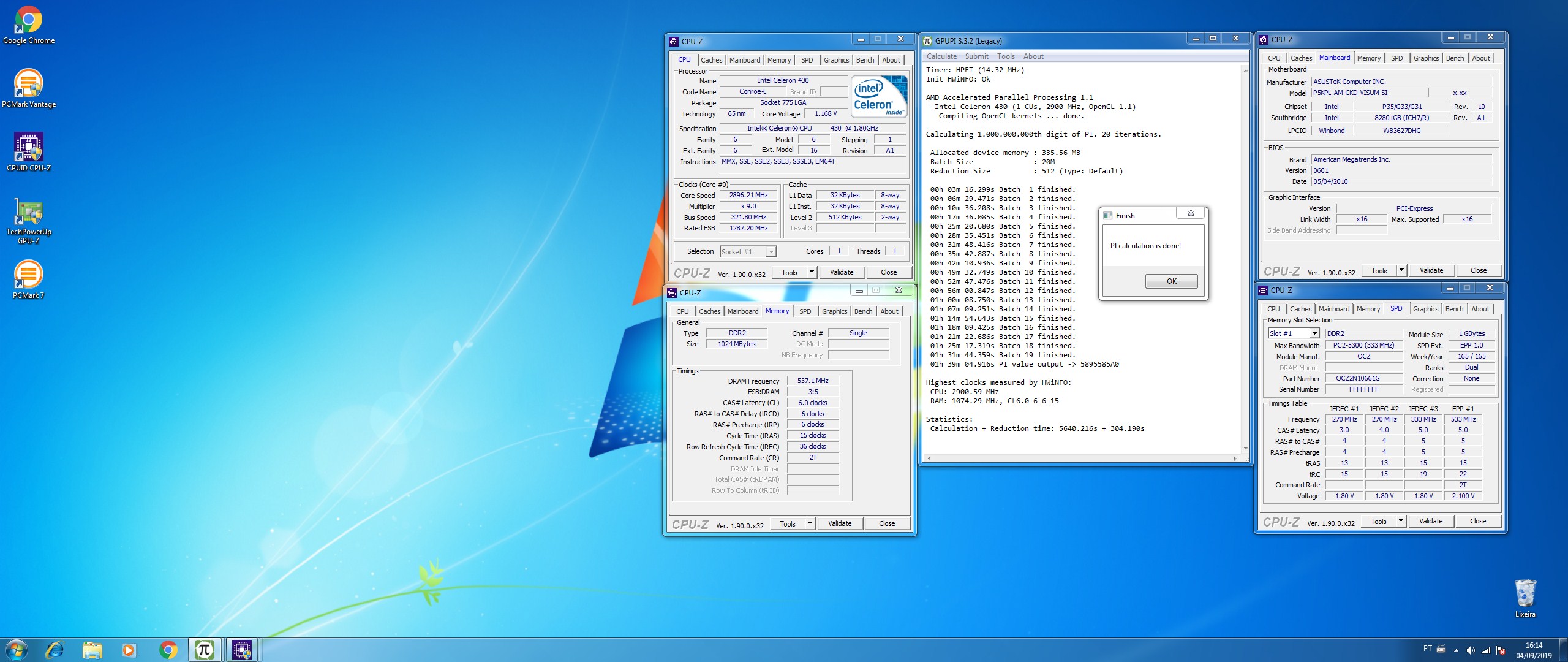The height and width of the screenshot is (662, 1568).
Task: Click the Intel Celeron inside logo
Action: pos(879,96)
